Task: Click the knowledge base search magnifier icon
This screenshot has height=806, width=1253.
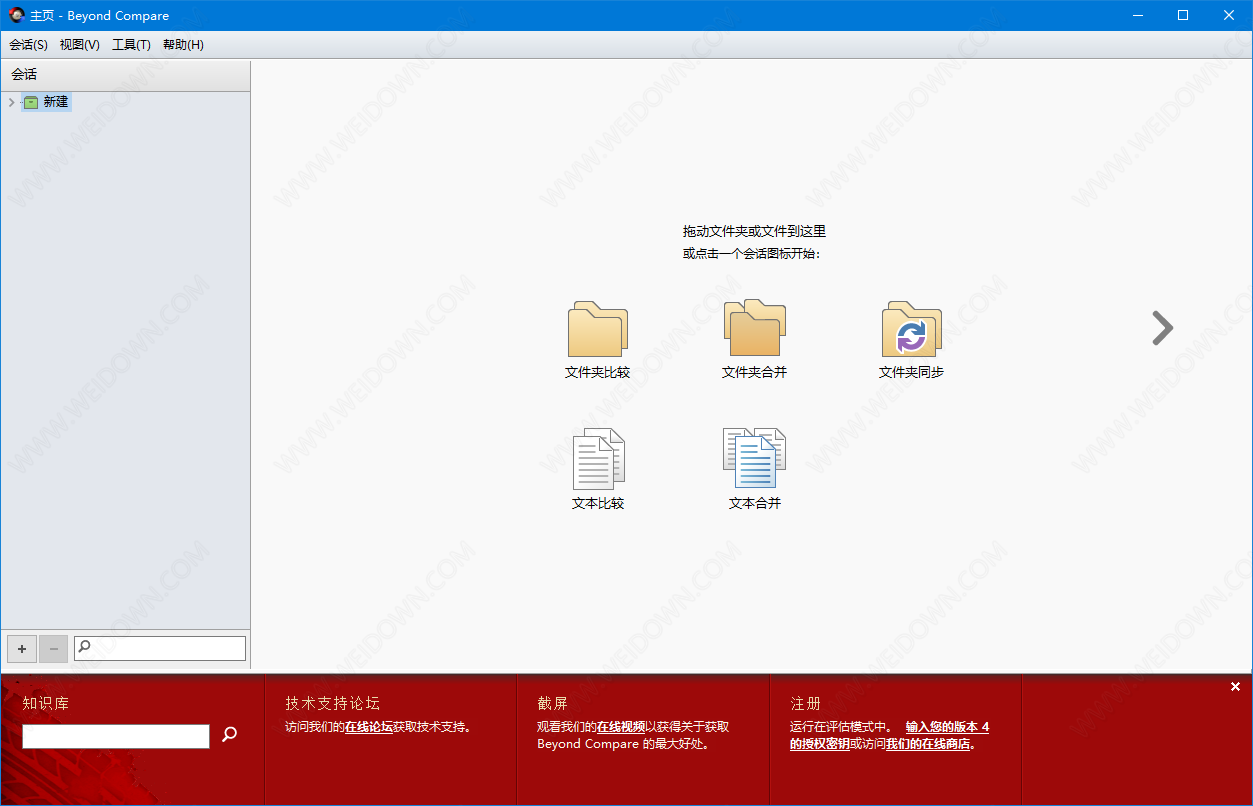Action: [230, 735]
